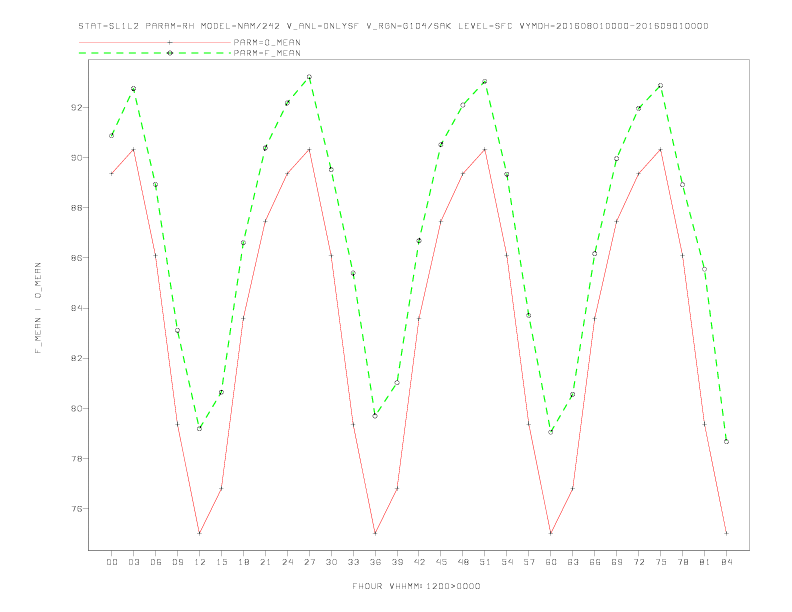The width and height of the screenshot is (792, 612).
Task: Click the green F_MEAN data marker at hour 60
Action: pyautogui.click(x=551, y=432)
